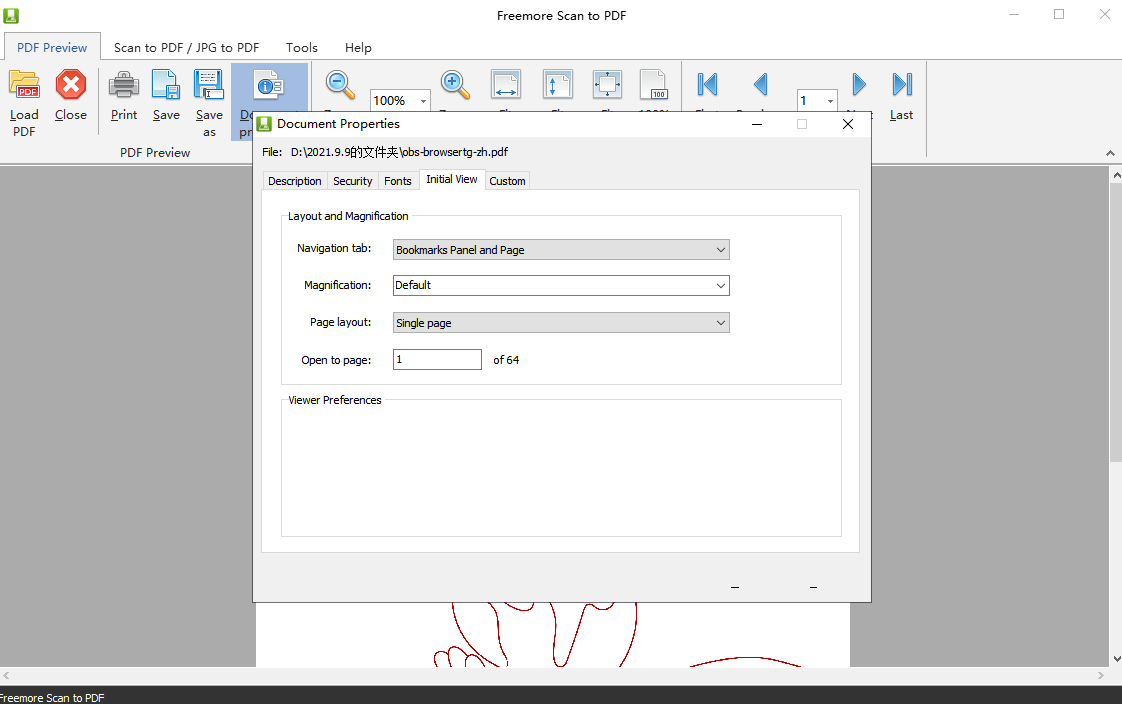Jump to the First page icon
This screenshot has height=704, width=1122.
point(707,84)
